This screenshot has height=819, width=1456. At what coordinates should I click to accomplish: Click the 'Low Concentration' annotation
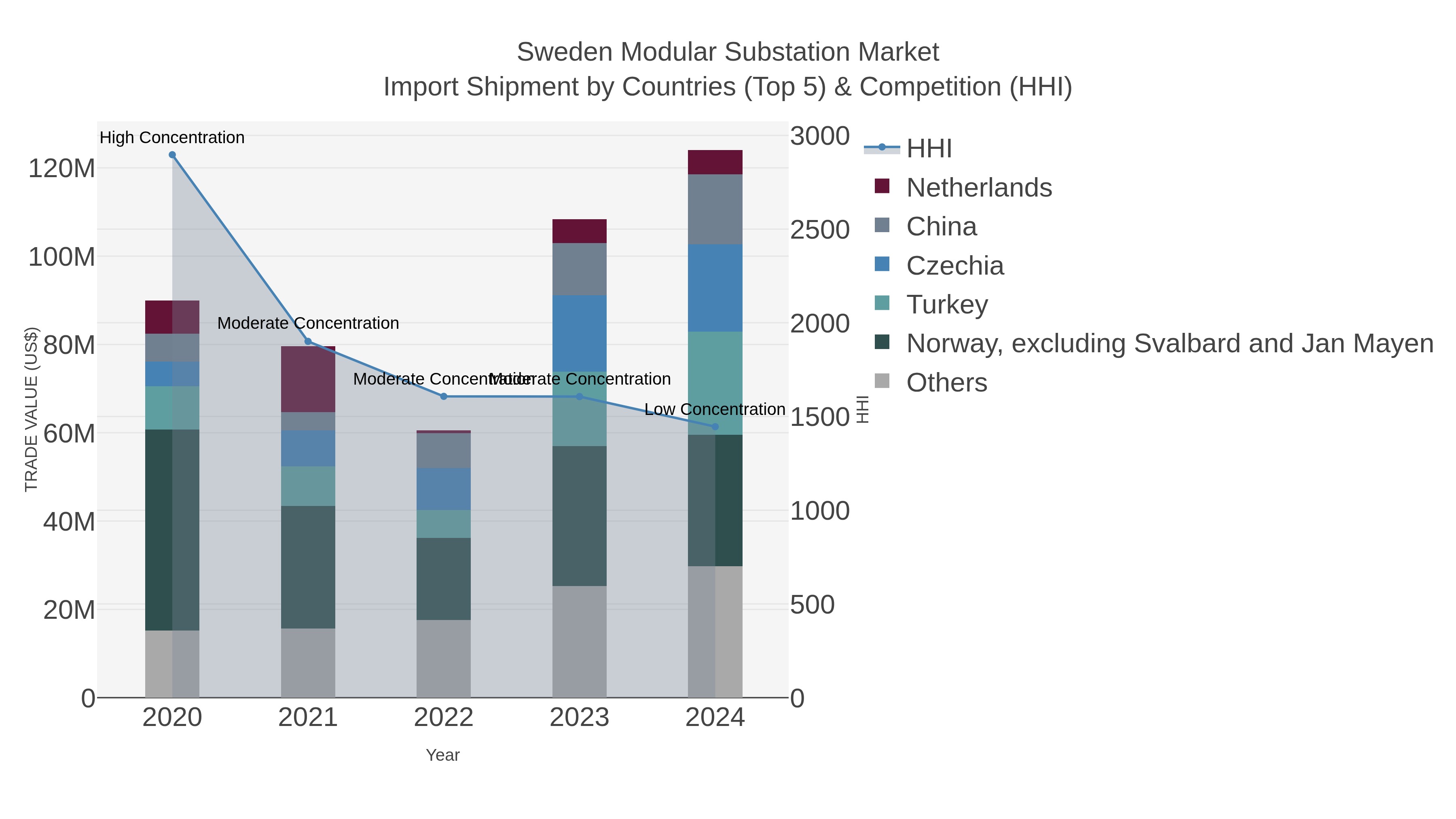[715, 409]
